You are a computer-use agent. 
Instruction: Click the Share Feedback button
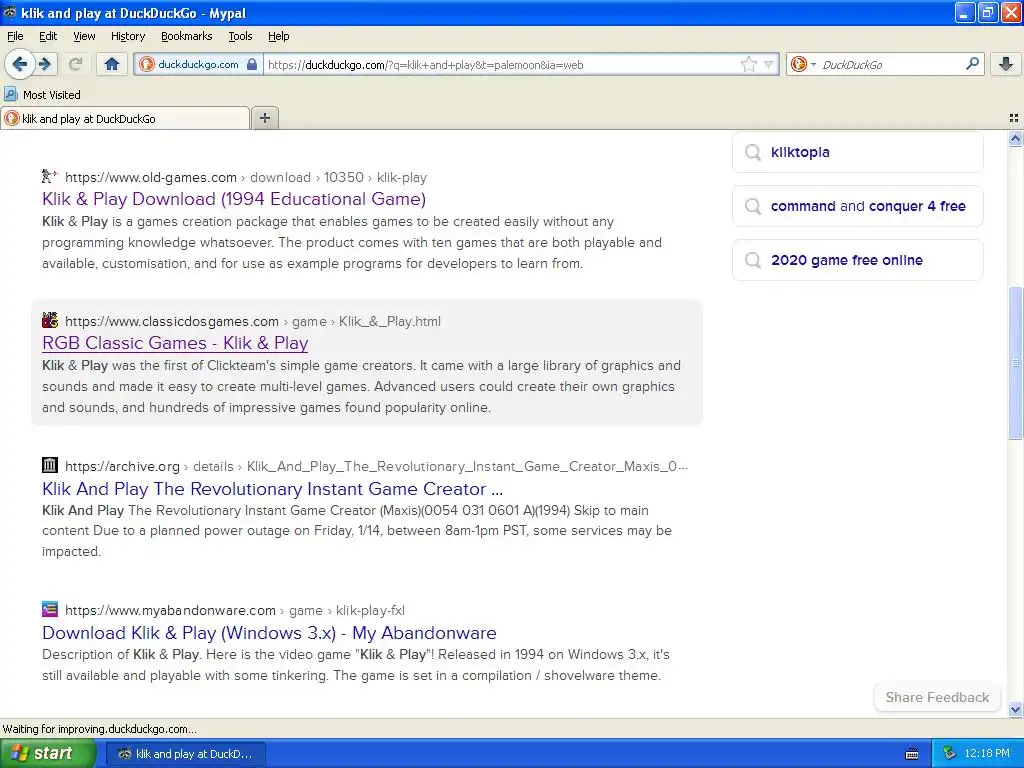point(936,697)
